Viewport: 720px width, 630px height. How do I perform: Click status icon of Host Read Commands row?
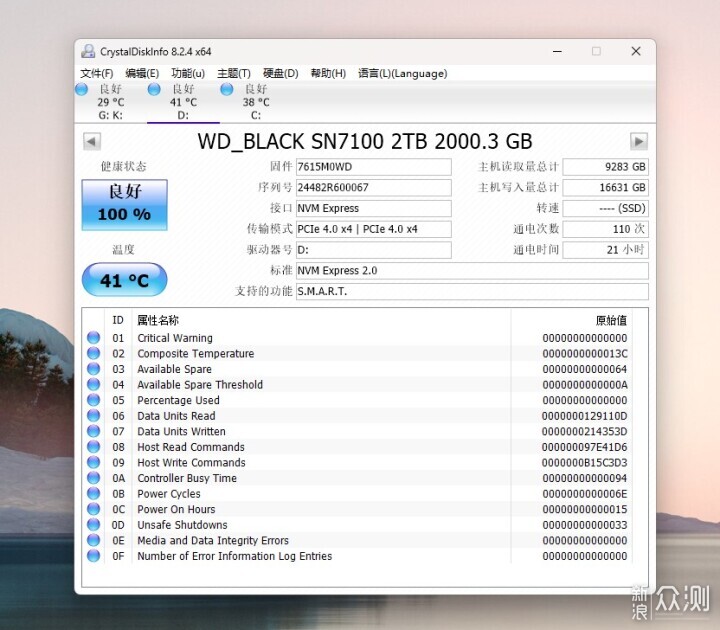point(94,447)
